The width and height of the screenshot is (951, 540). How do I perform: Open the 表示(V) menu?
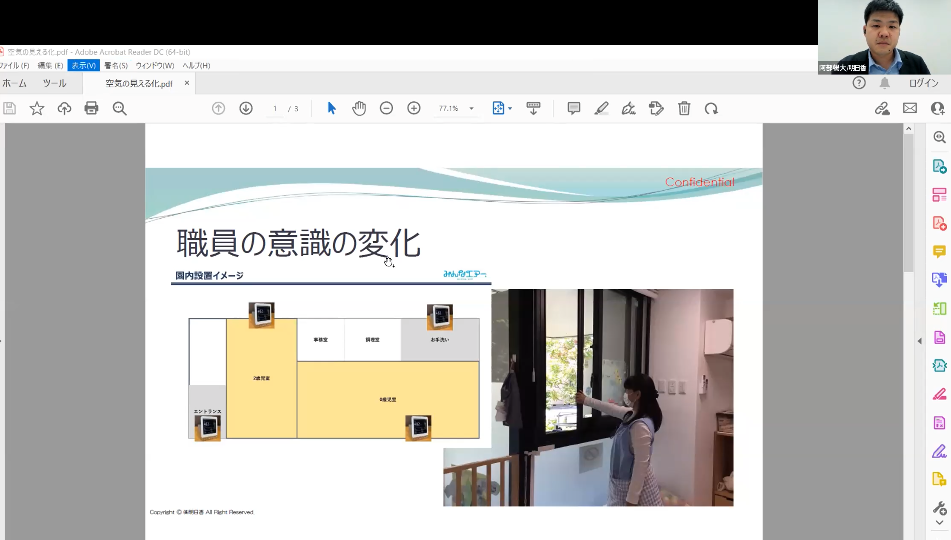tap(84, 66)
